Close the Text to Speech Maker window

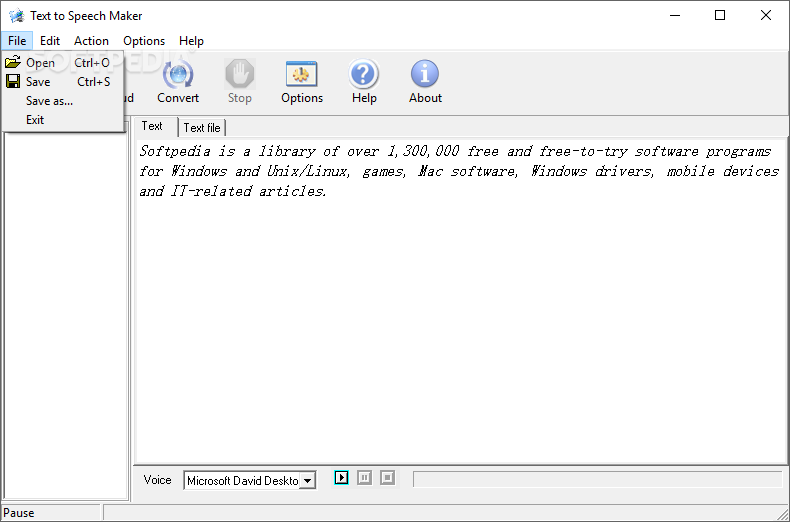[766, 16]
